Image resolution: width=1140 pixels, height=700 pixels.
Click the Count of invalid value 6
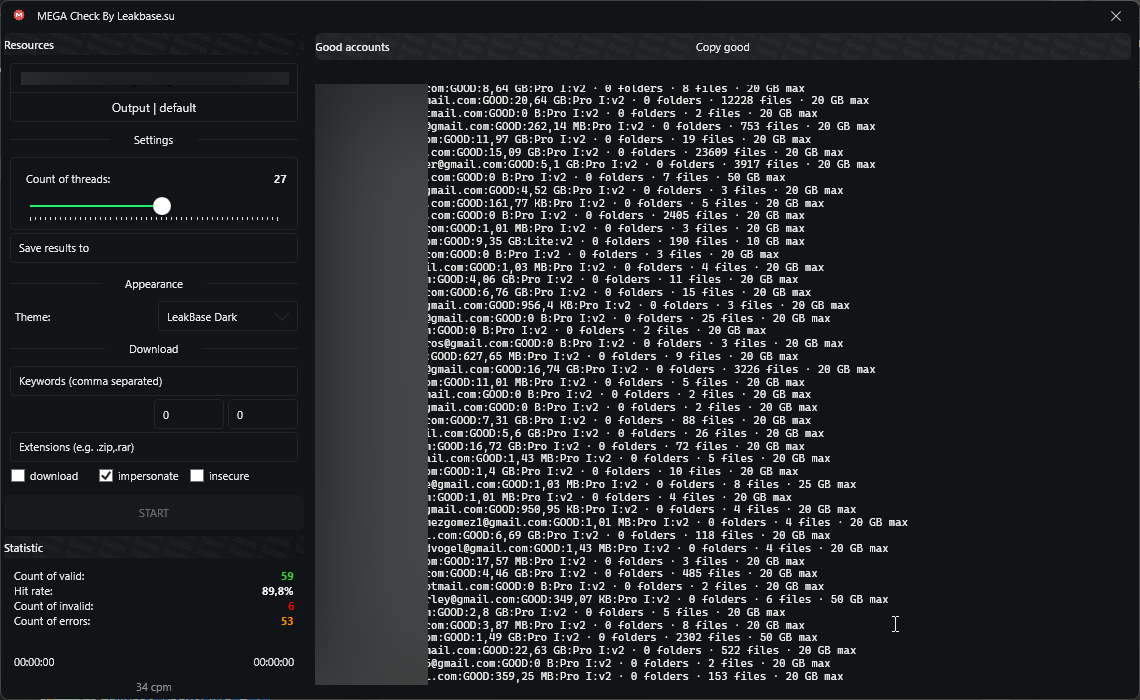[291, 606]
